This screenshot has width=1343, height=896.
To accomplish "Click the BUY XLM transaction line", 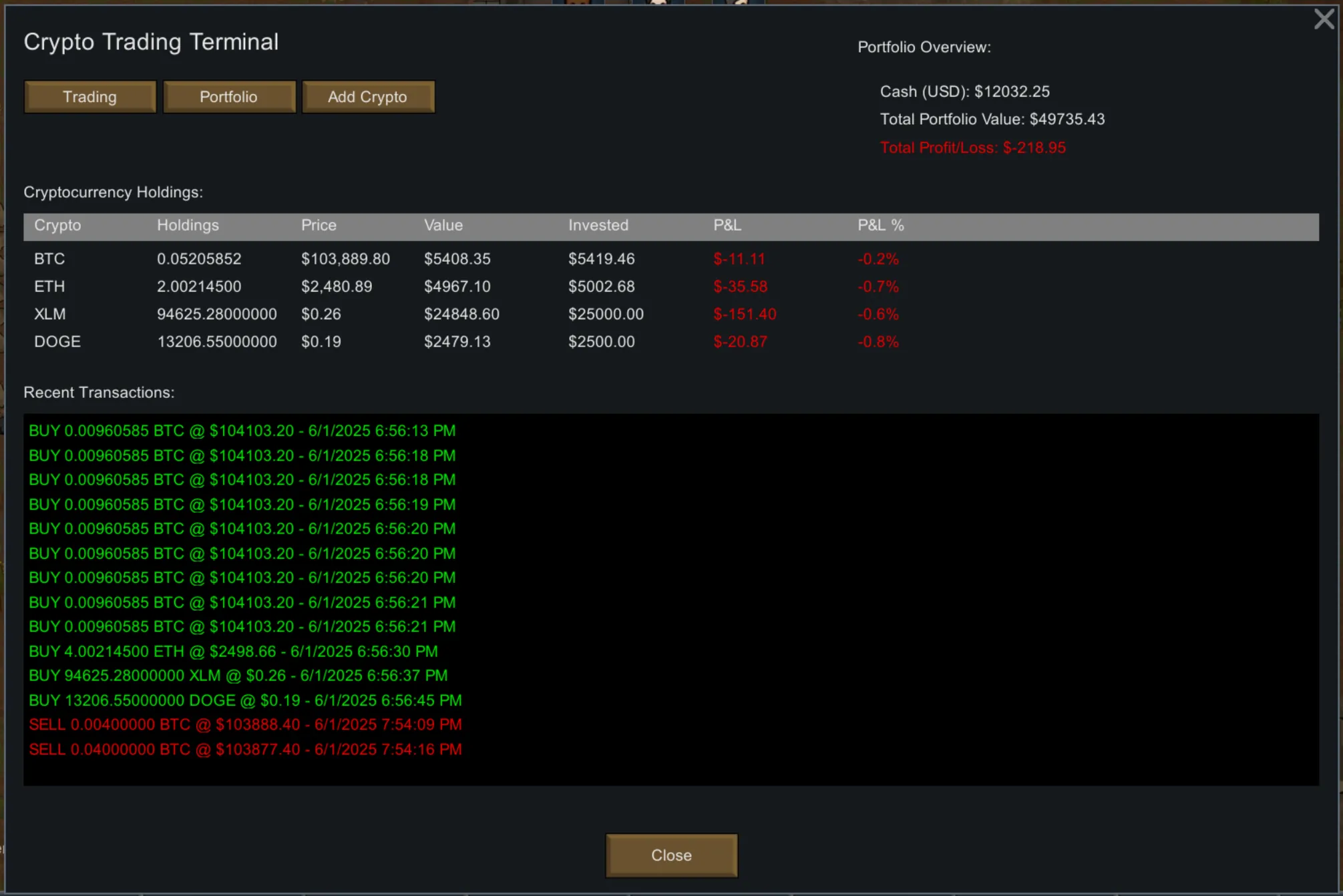I will pos(238,676).
